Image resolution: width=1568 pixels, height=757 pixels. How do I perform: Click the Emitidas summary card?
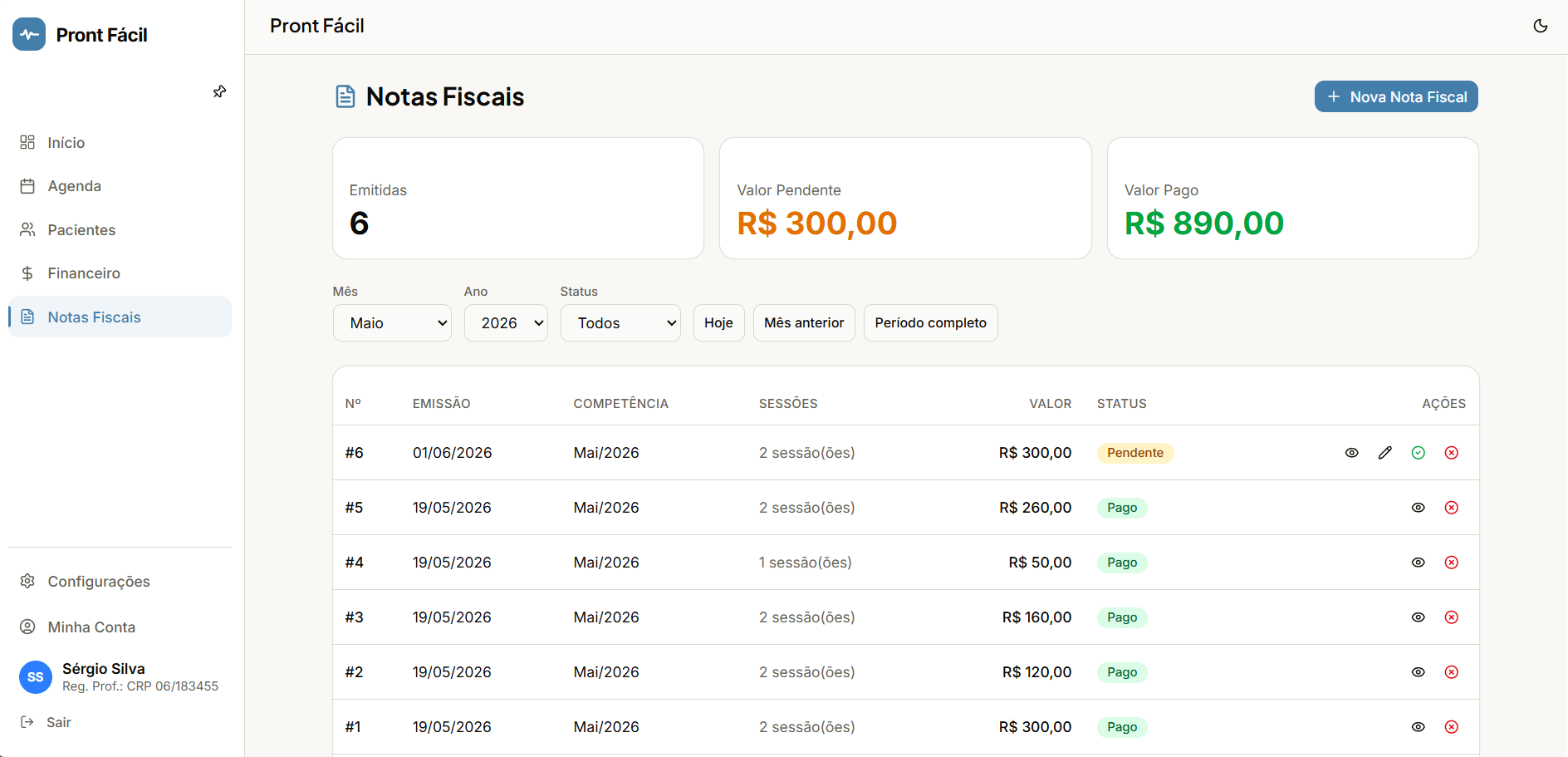[518, 199]
